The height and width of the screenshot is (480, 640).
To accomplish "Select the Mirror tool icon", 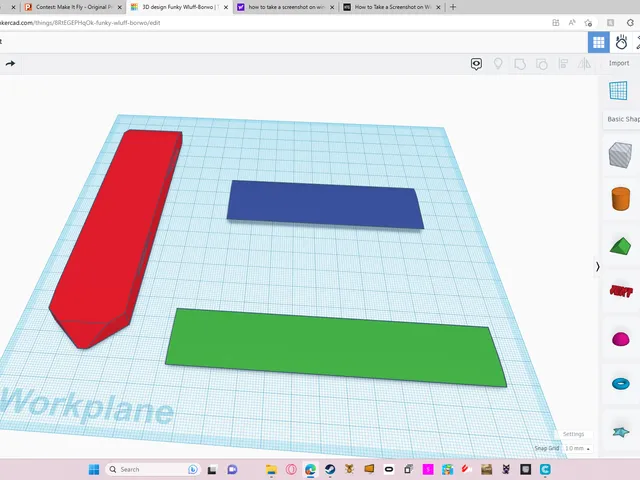I will point(584,64).
